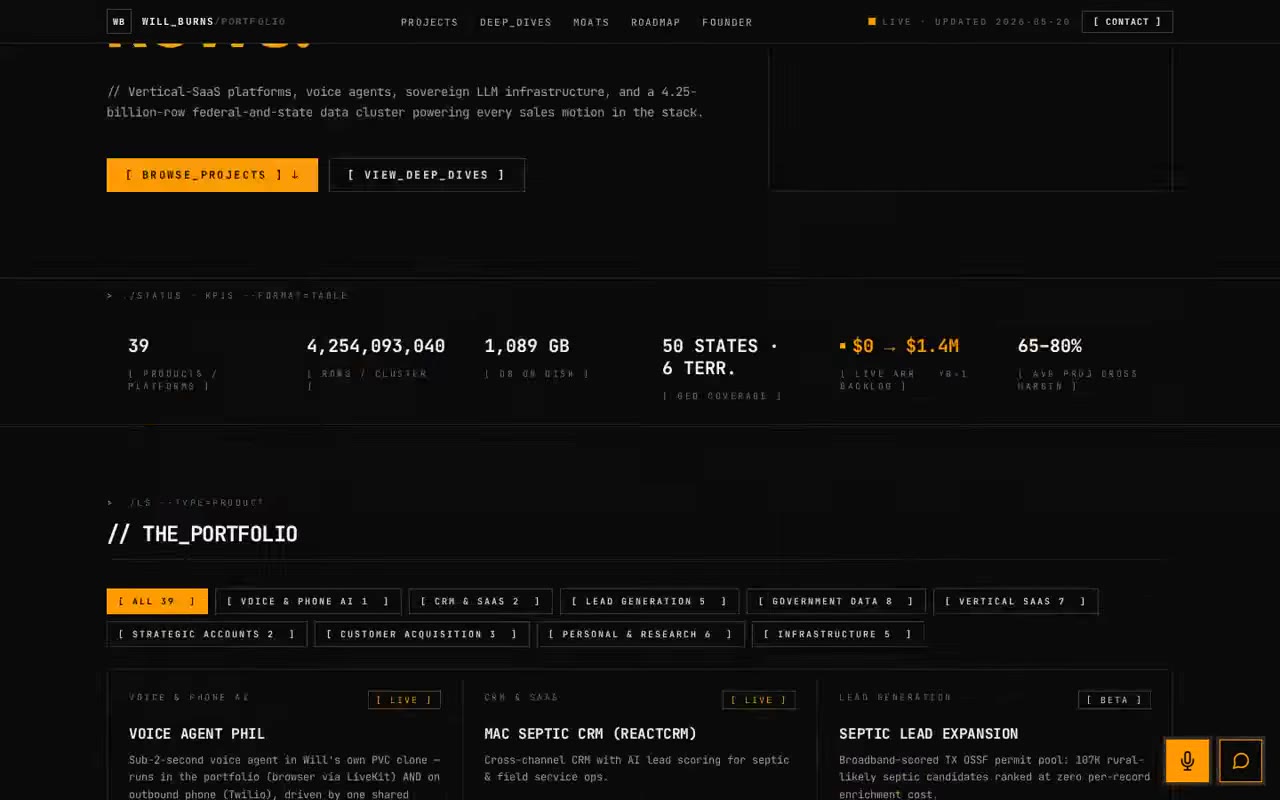1280x800 pixels.
Task: Open the VOICE AGENT PHIL card title
Action: [197, 734]
